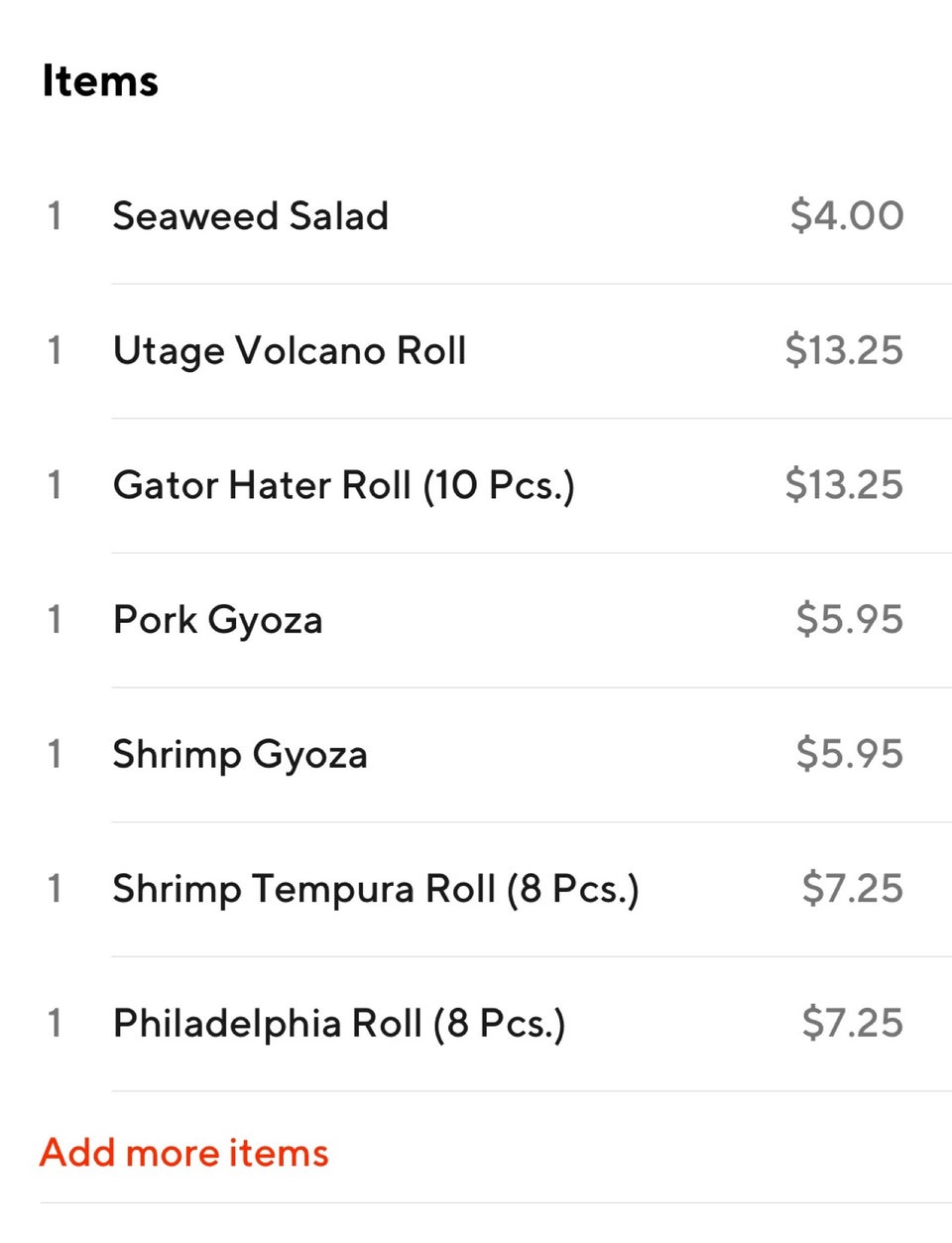Viewport: 952px width, 1243px height.
Task: Click the $13.25 price of Utage Volcano Roll
Action: [x=844, y=351]
